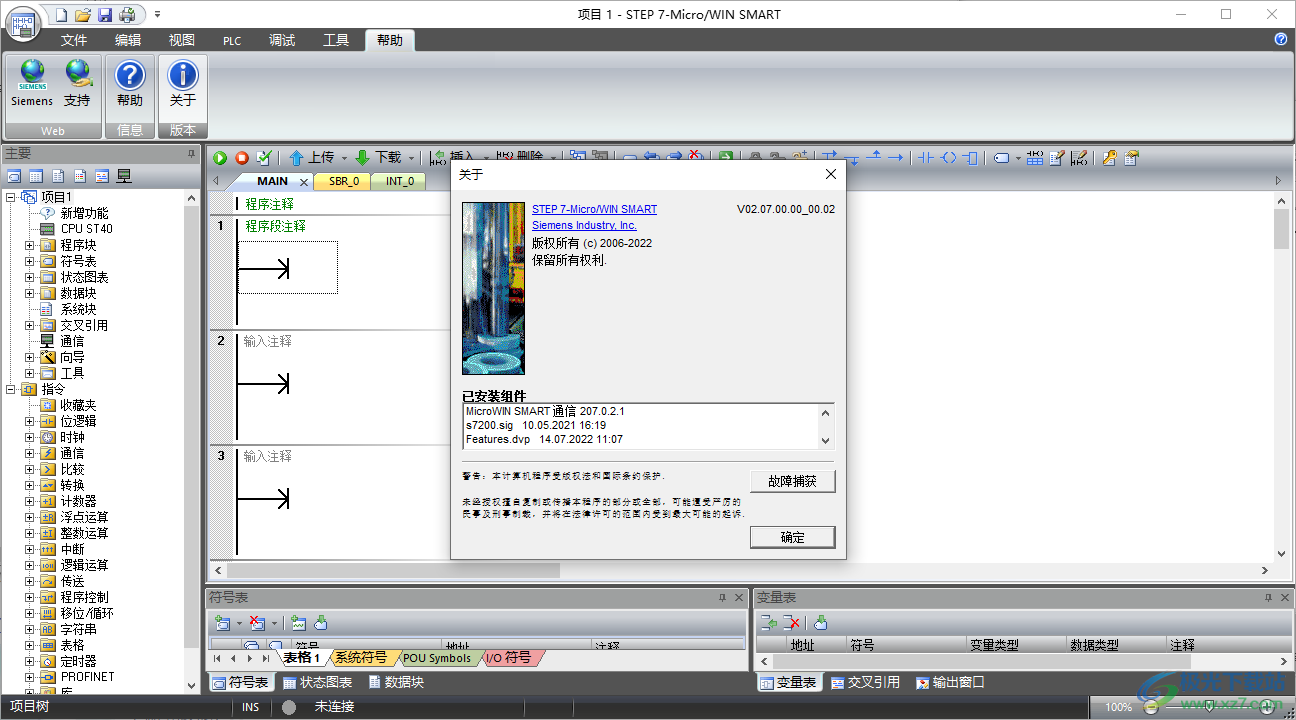The image size is (1296, 720).
Task: Click the communication icon in 主要 panel toolbar
Action: pos(124,176)
